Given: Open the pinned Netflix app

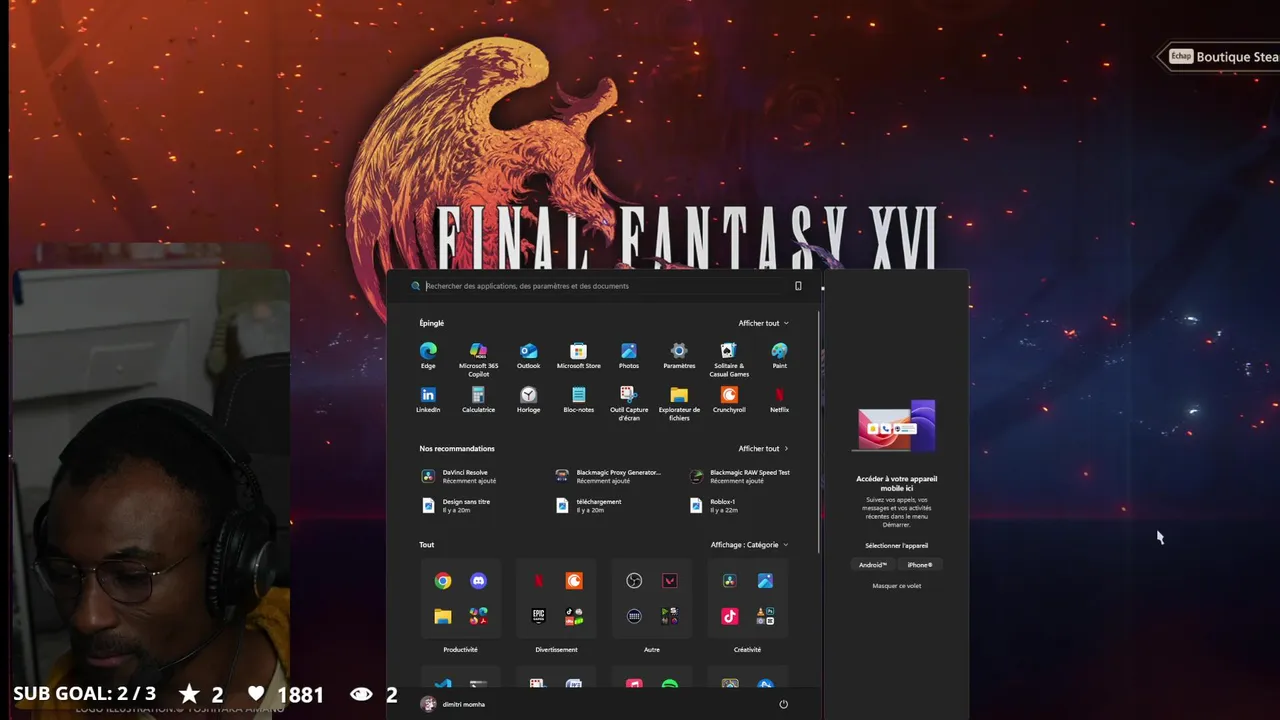Looking at the screenshot, I should [x=779, y=399].
